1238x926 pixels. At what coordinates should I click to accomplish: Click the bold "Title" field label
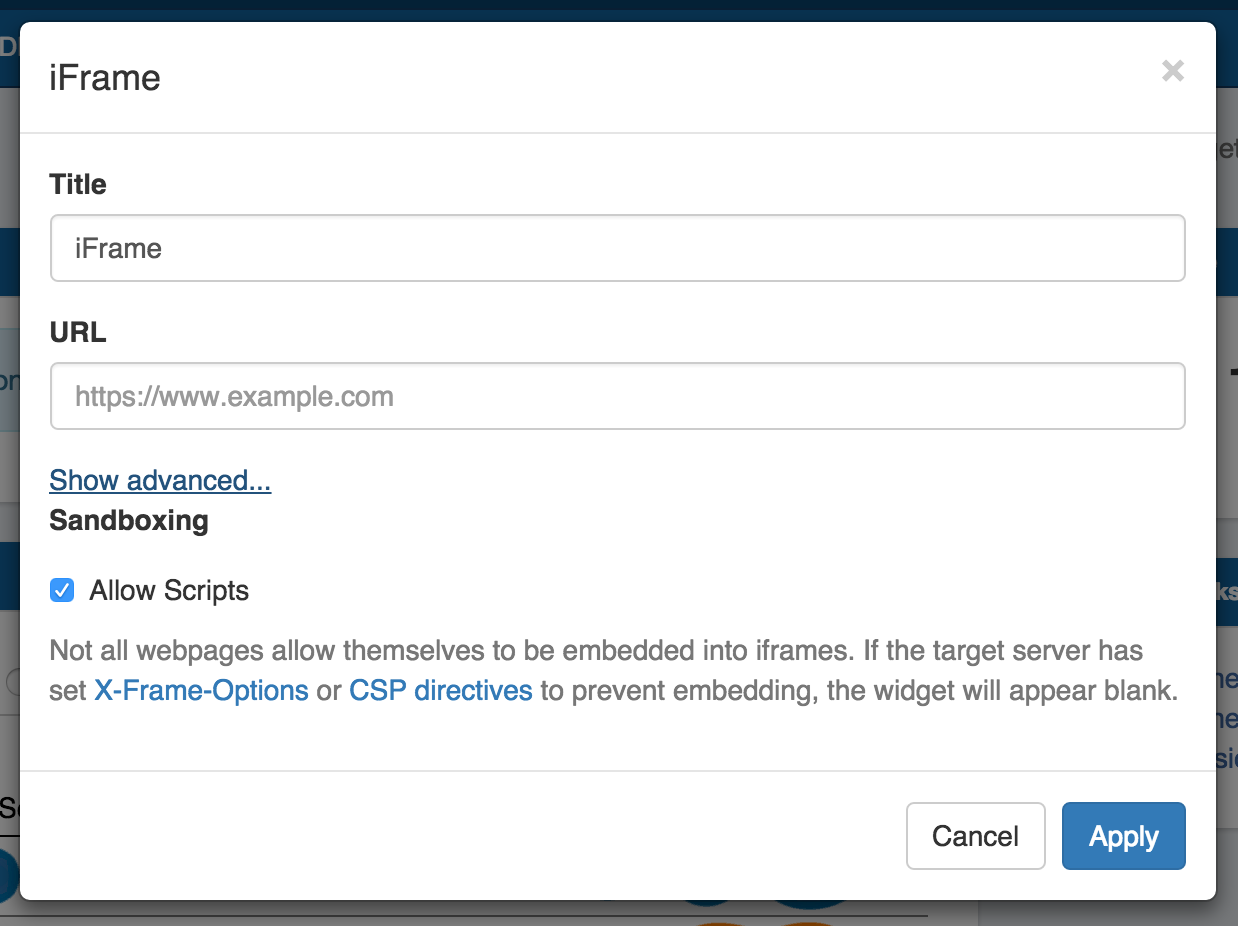coord(78,184)
